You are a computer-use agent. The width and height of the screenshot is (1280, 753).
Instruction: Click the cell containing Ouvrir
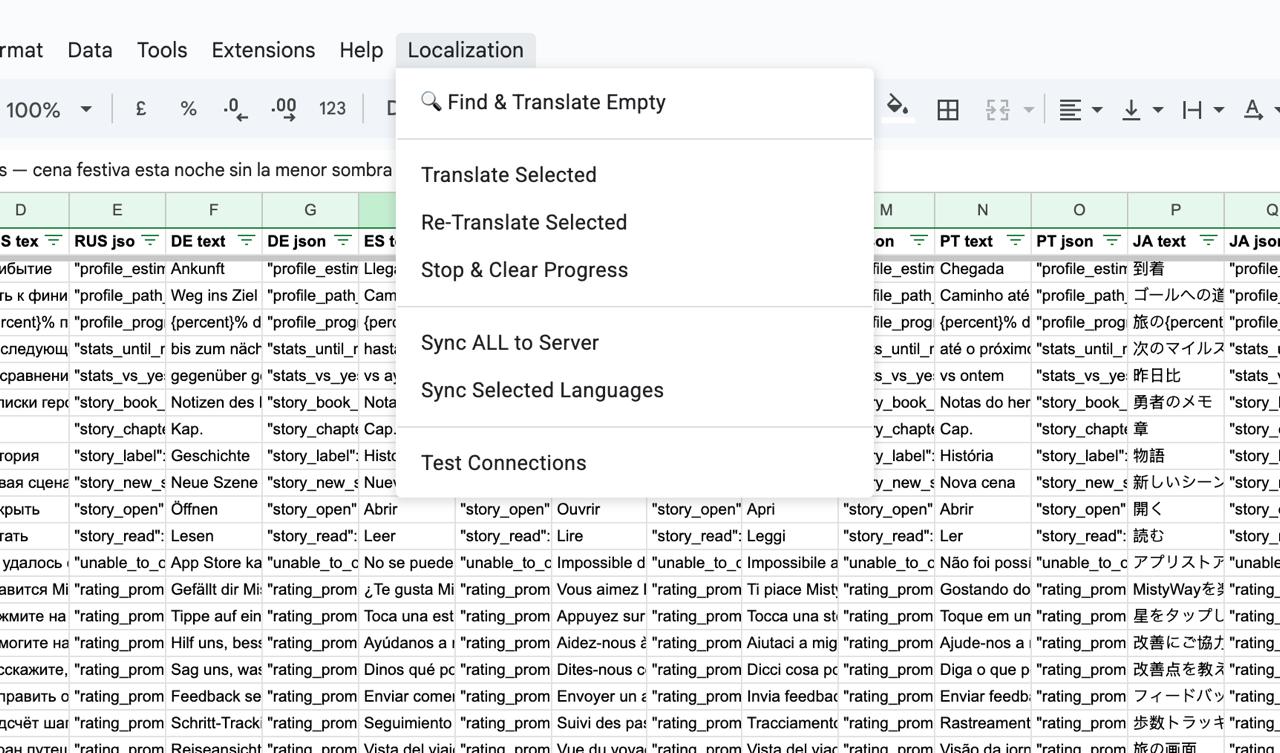(599, 509)
